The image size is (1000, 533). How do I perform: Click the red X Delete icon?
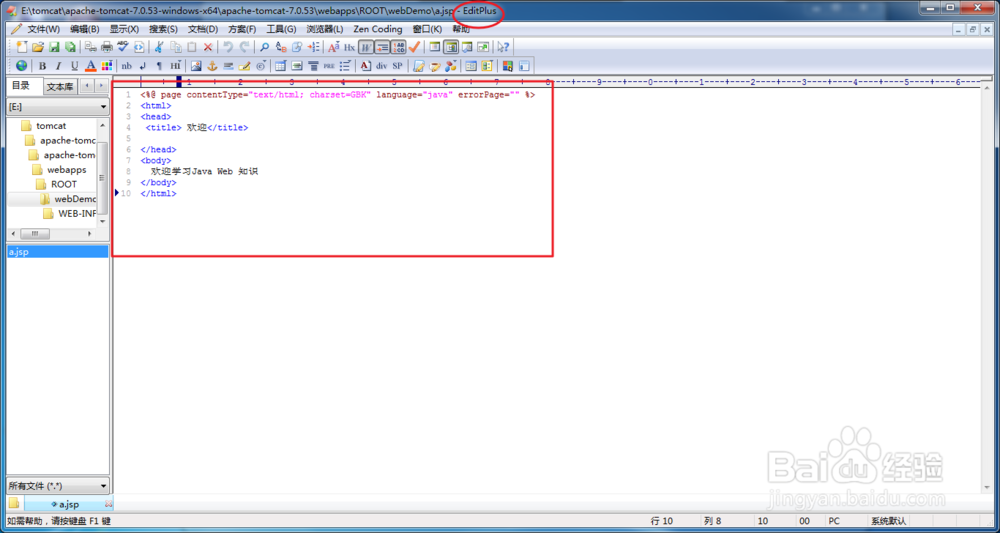pyautogui.click(x=208, y=47)
